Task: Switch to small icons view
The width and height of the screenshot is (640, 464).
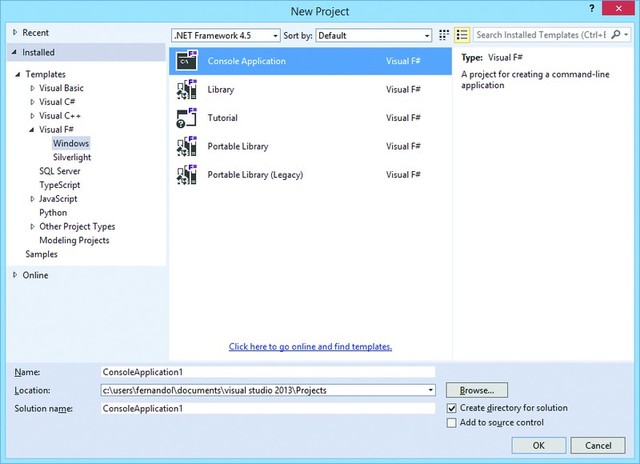Action: [x=444, y=35]
